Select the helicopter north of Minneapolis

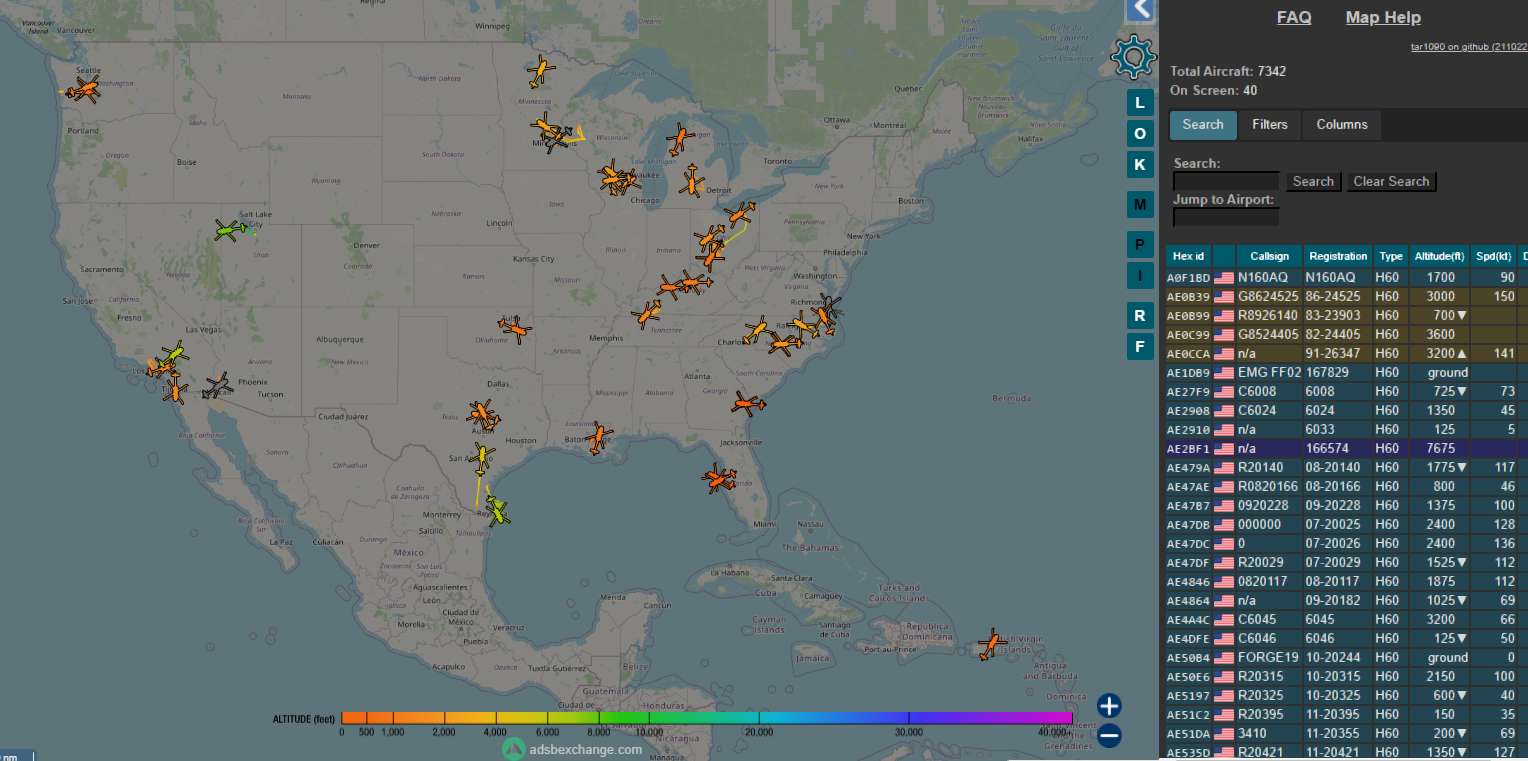coord(541,72)
